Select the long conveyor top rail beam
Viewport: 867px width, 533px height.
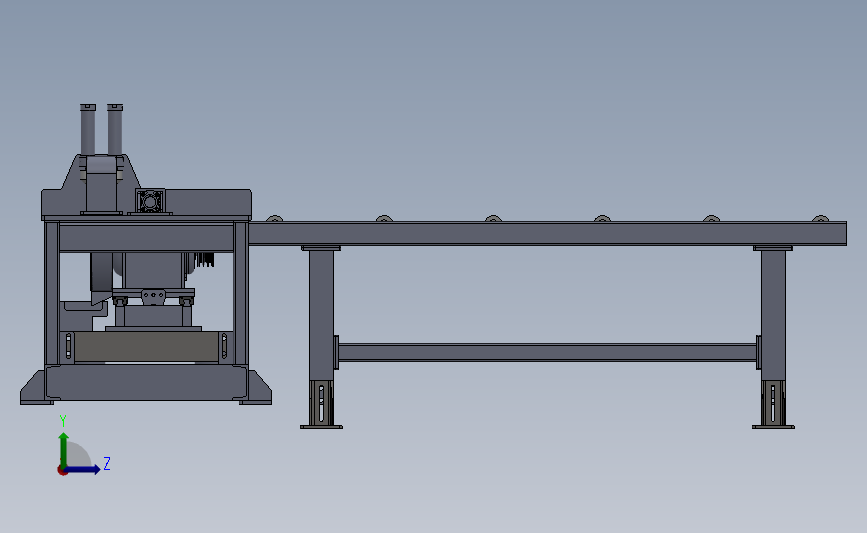pyautogui.click(x=547, y=233)
